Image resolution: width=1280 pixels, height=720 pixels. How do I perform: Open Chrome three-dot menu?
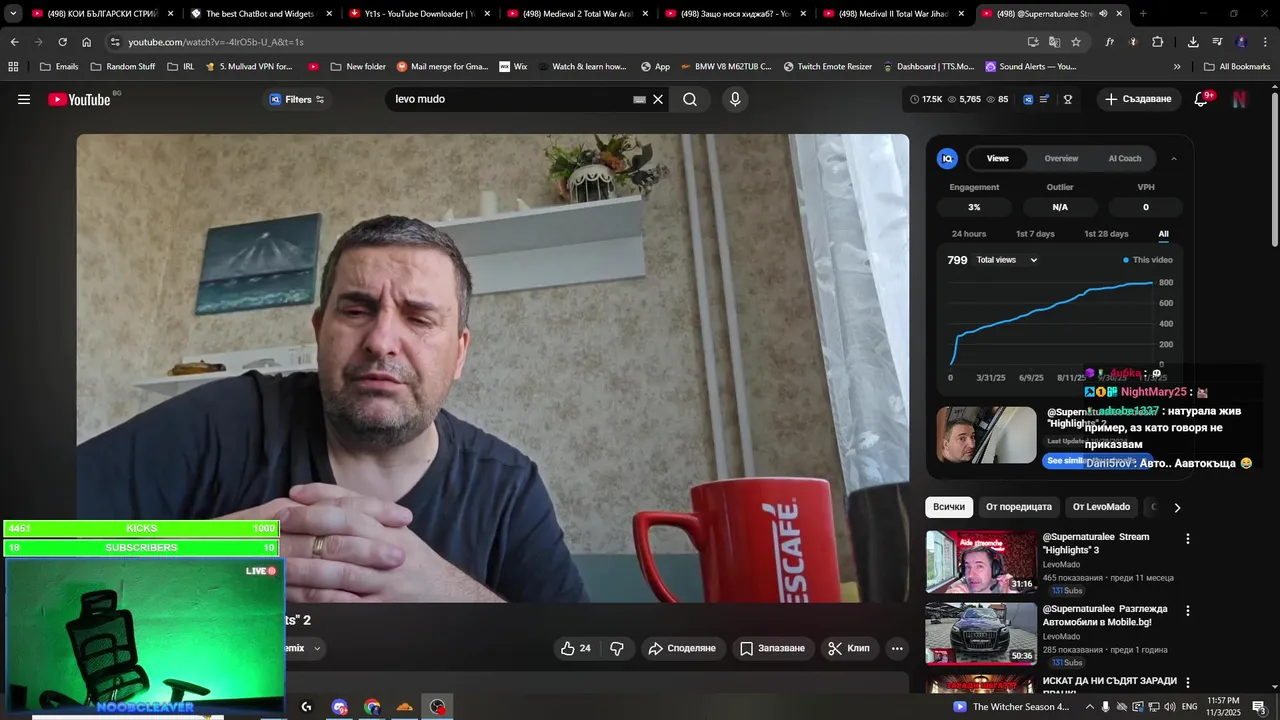pyautogui.click(x=1265, y=42)
